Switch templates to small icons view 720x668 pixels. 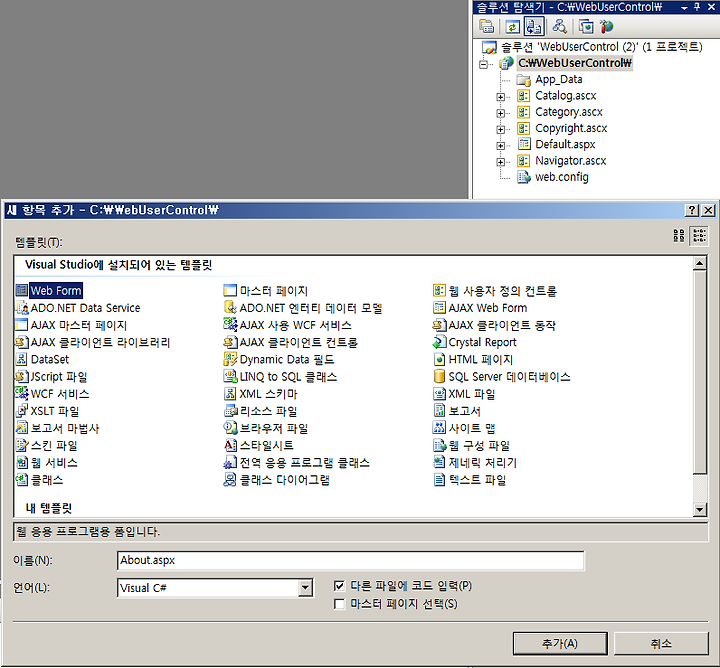[x=699, y=236]
